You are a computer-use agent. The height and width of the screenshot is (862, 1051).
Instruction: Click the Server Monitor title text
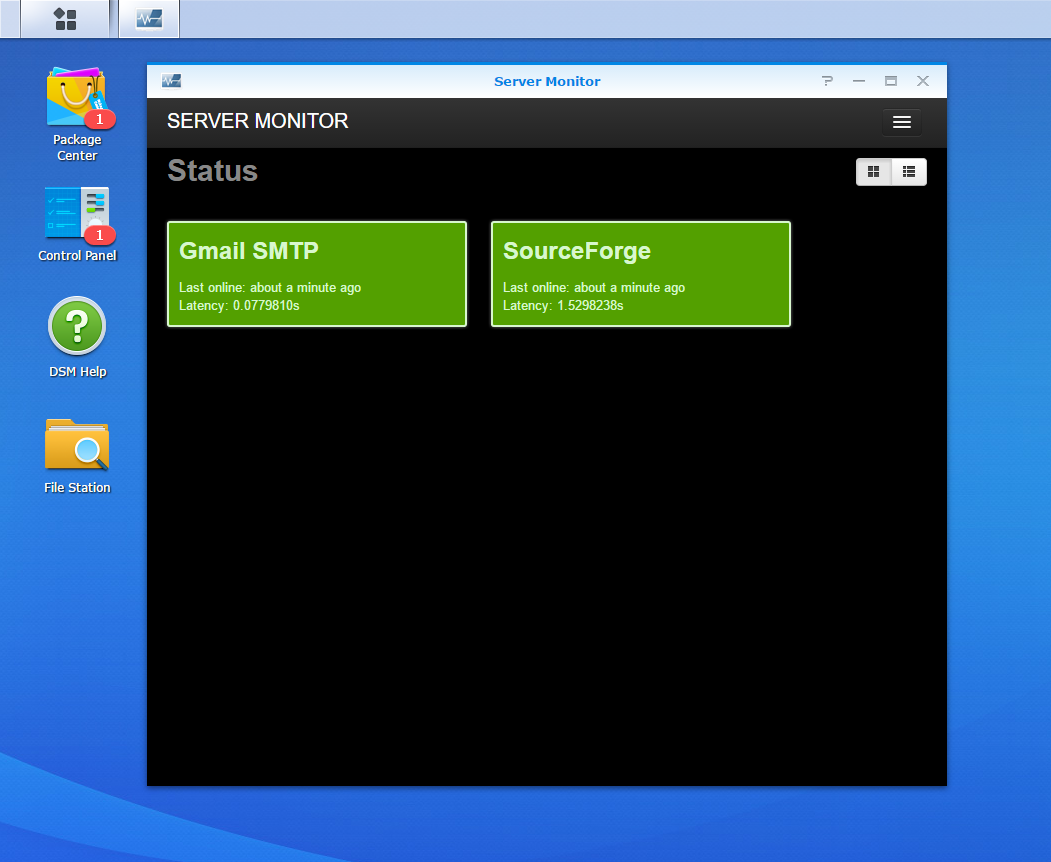(x=547, y=81)
